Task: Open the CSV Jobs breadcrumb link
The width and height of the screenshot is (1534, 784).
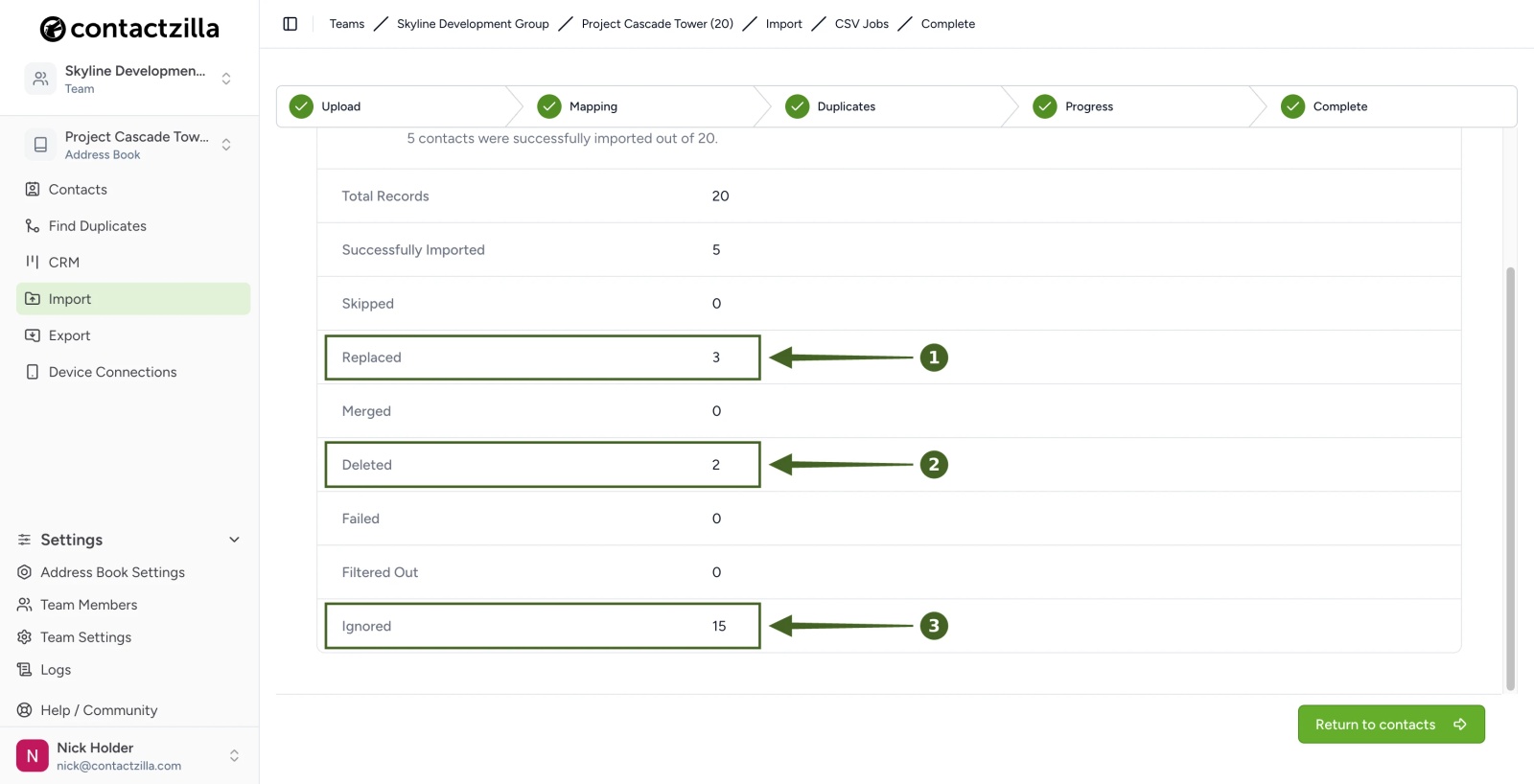Action: 862,24
